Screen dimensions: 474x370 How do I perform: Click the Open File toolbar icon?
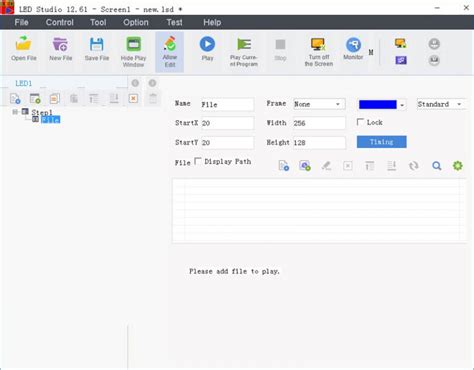[x=23, y=49]
